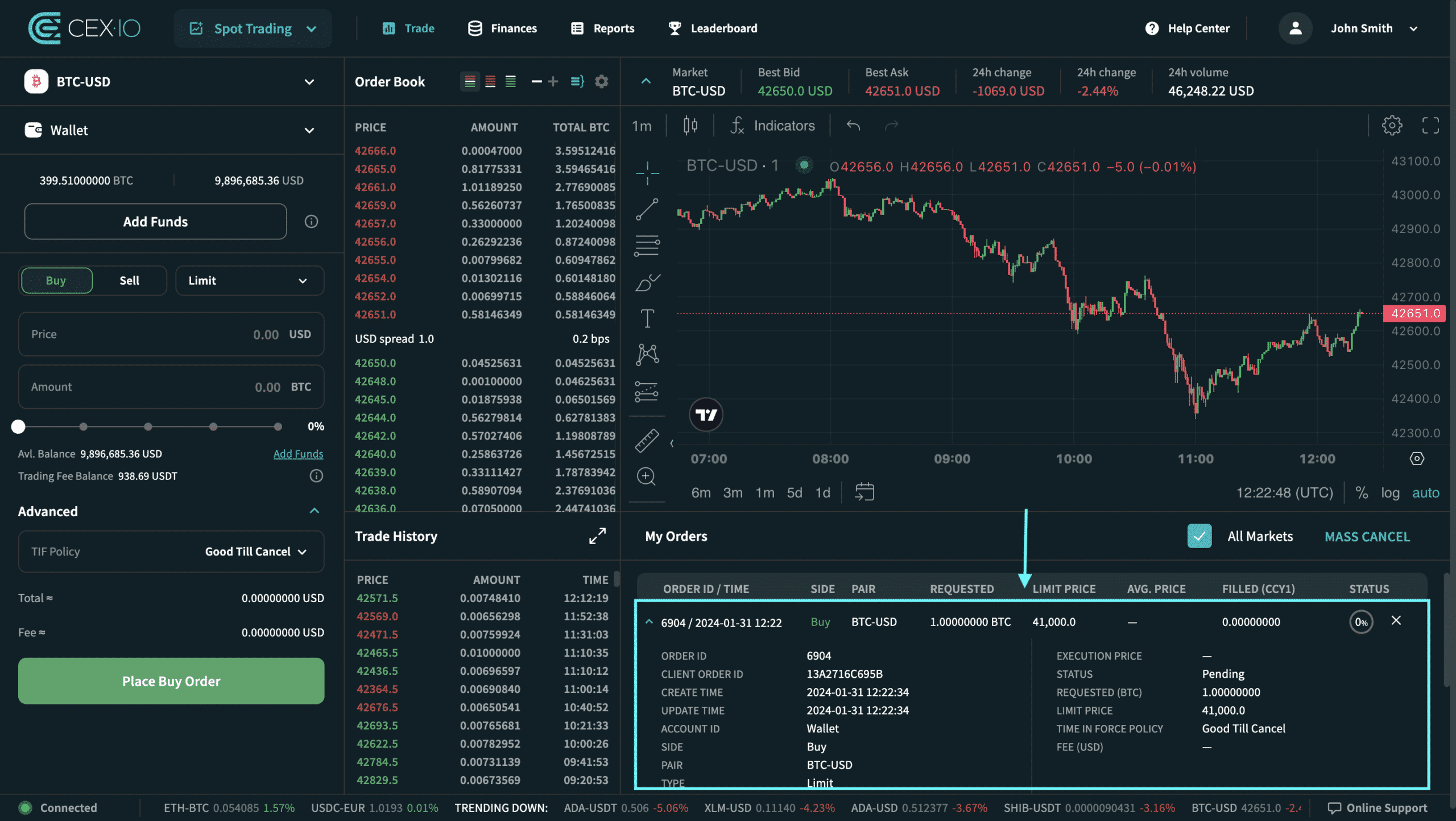The height and width of the screenshot is (821, 1456).
Task: Enter fullscreen chart mode
Action: click(x=1430, y=126)
